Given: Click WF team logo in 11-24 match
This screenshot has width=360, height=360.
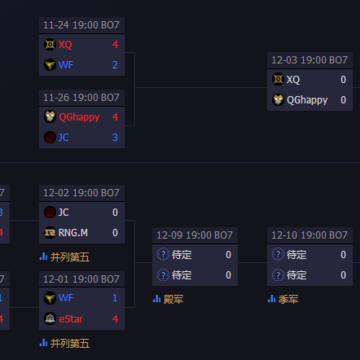Looking at the screenshot, I should click(x=50, y=65).
